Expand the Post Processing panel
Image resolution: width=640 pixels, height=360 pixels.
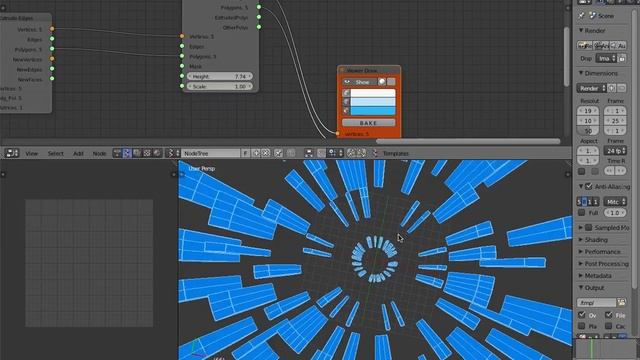click(x=581, y=264)
